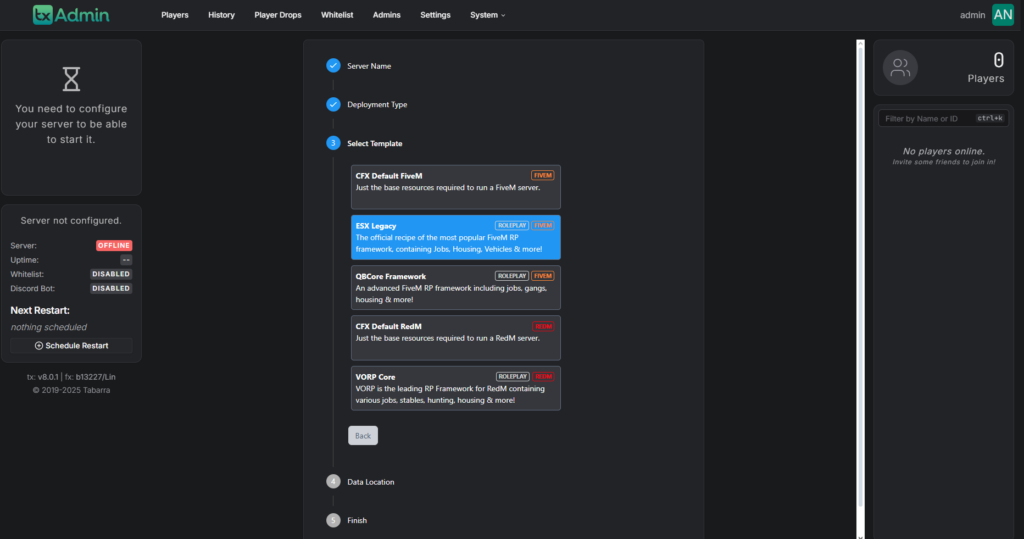Click FIVEM tag on CFX Default FiveM
Screen dimensions: 1024x539
(543, 175)
